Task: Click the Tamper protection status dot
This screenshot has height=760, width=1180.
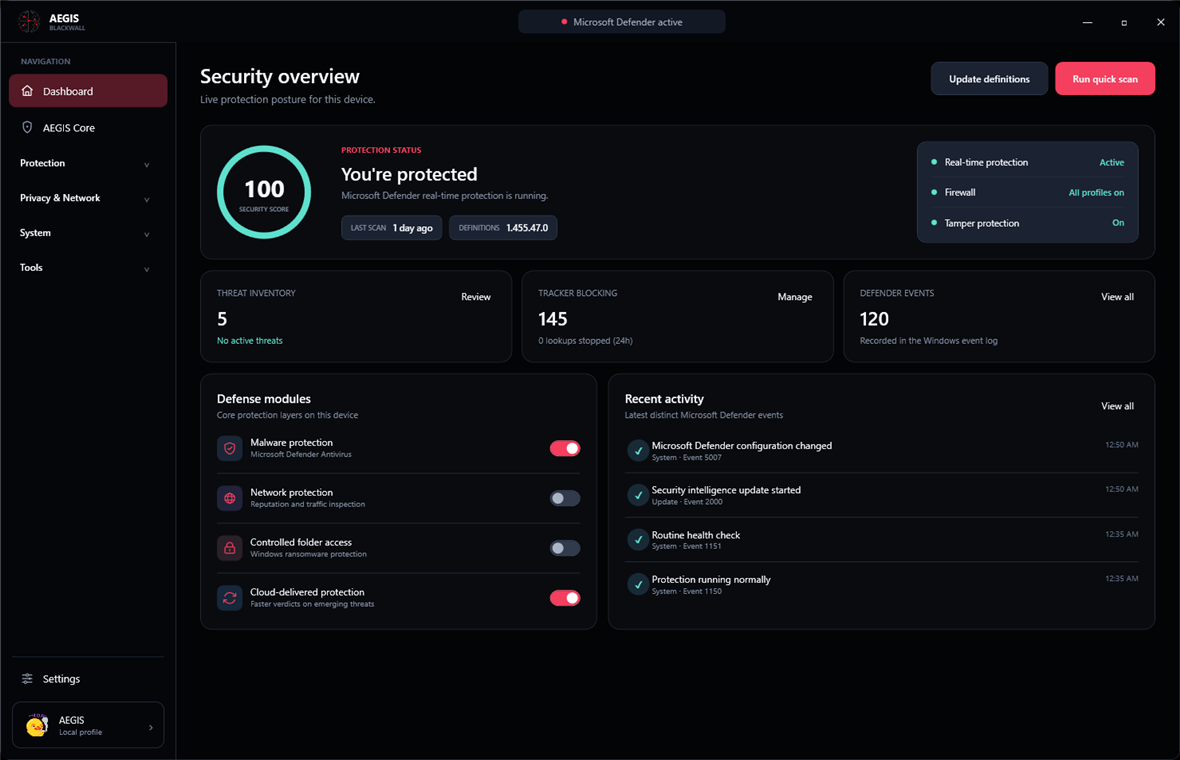Action: [934, 223]
